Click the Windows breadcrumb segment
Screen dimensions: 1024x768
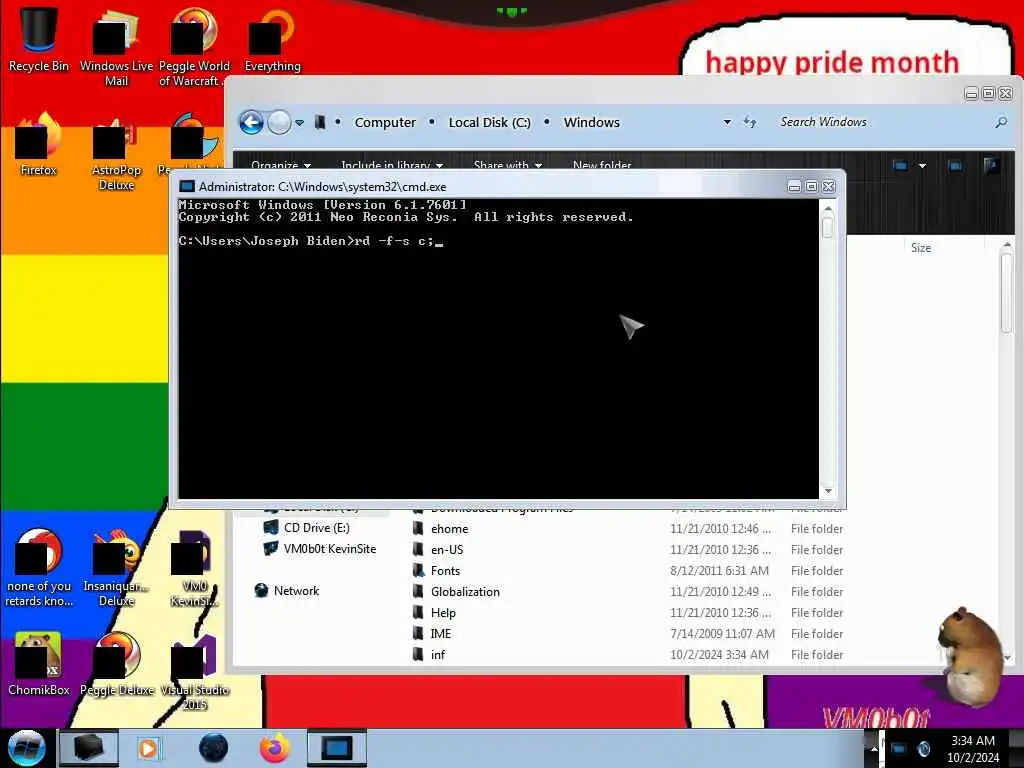coord(592,122)
